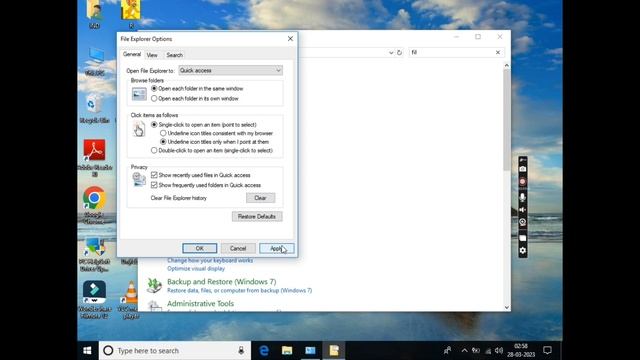The height and width of the screenshot is (360, 640).
Task: Select Open each folder in its own window
Action: click(x=195, y=98)
